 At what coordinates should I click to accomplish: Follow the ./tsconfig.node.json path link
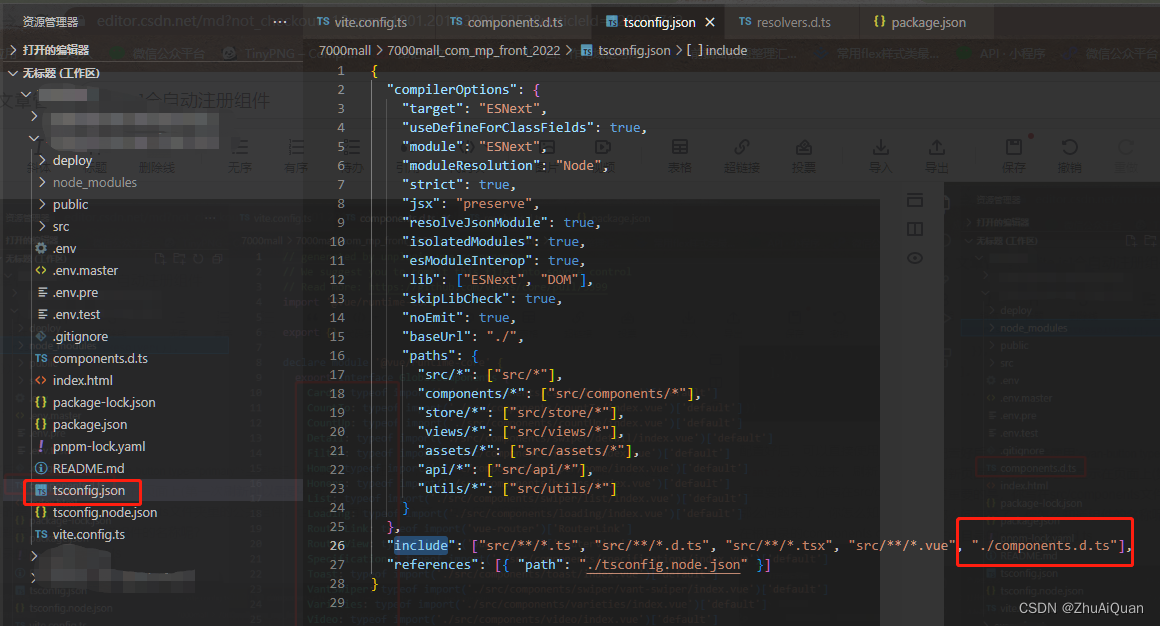coord(663,565)
